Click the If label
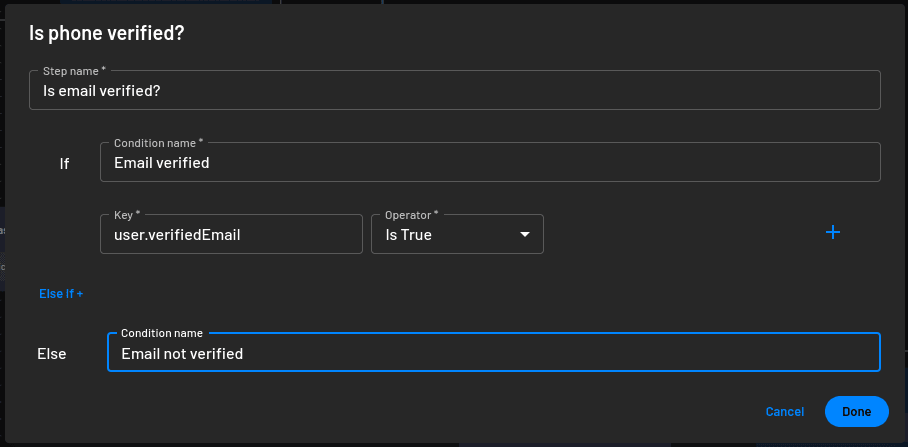This screenshot has width=908, height=447. 64,164
